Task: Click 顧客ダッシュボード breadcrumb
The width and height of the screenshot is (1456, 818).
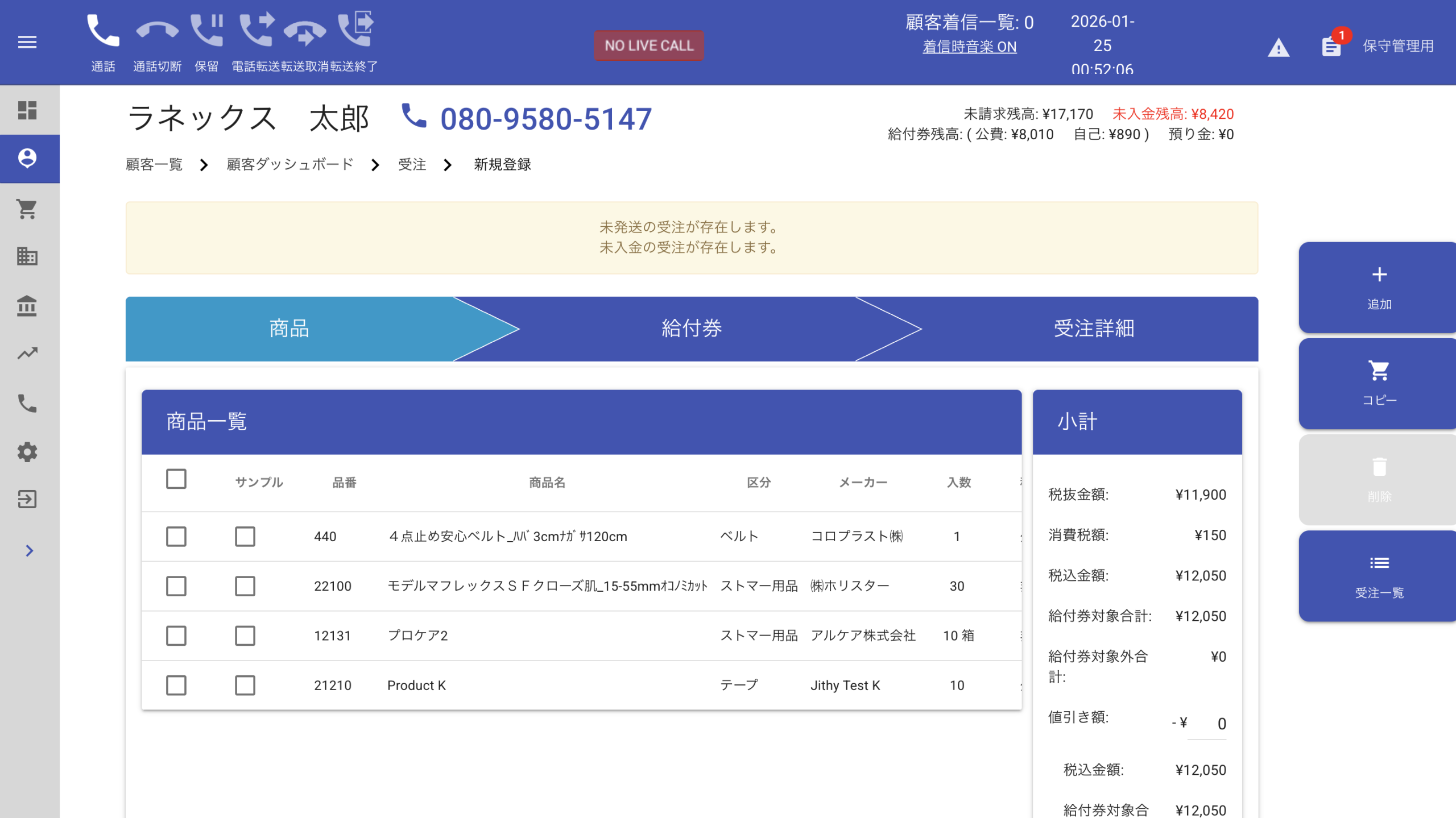Action: (x=290, y=165)
